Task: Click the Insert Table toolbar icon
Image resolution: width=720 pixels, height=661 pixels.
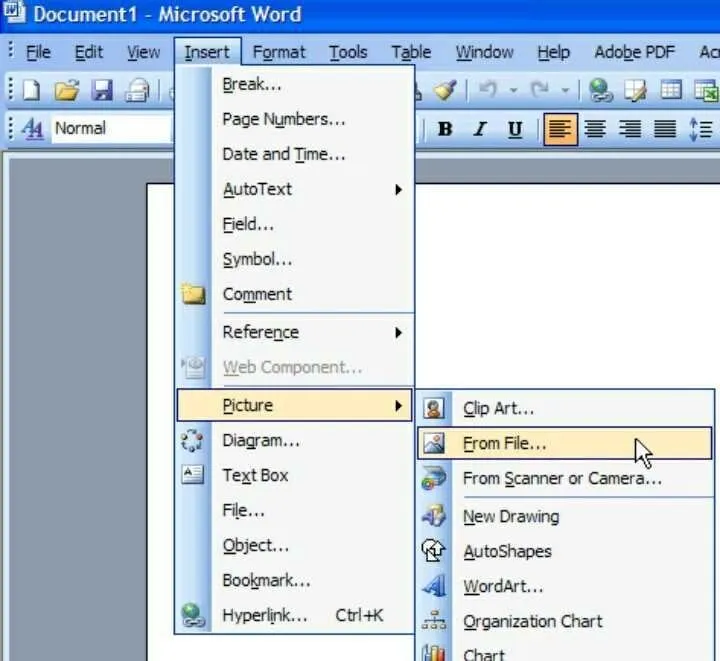Action: [671, 90]
